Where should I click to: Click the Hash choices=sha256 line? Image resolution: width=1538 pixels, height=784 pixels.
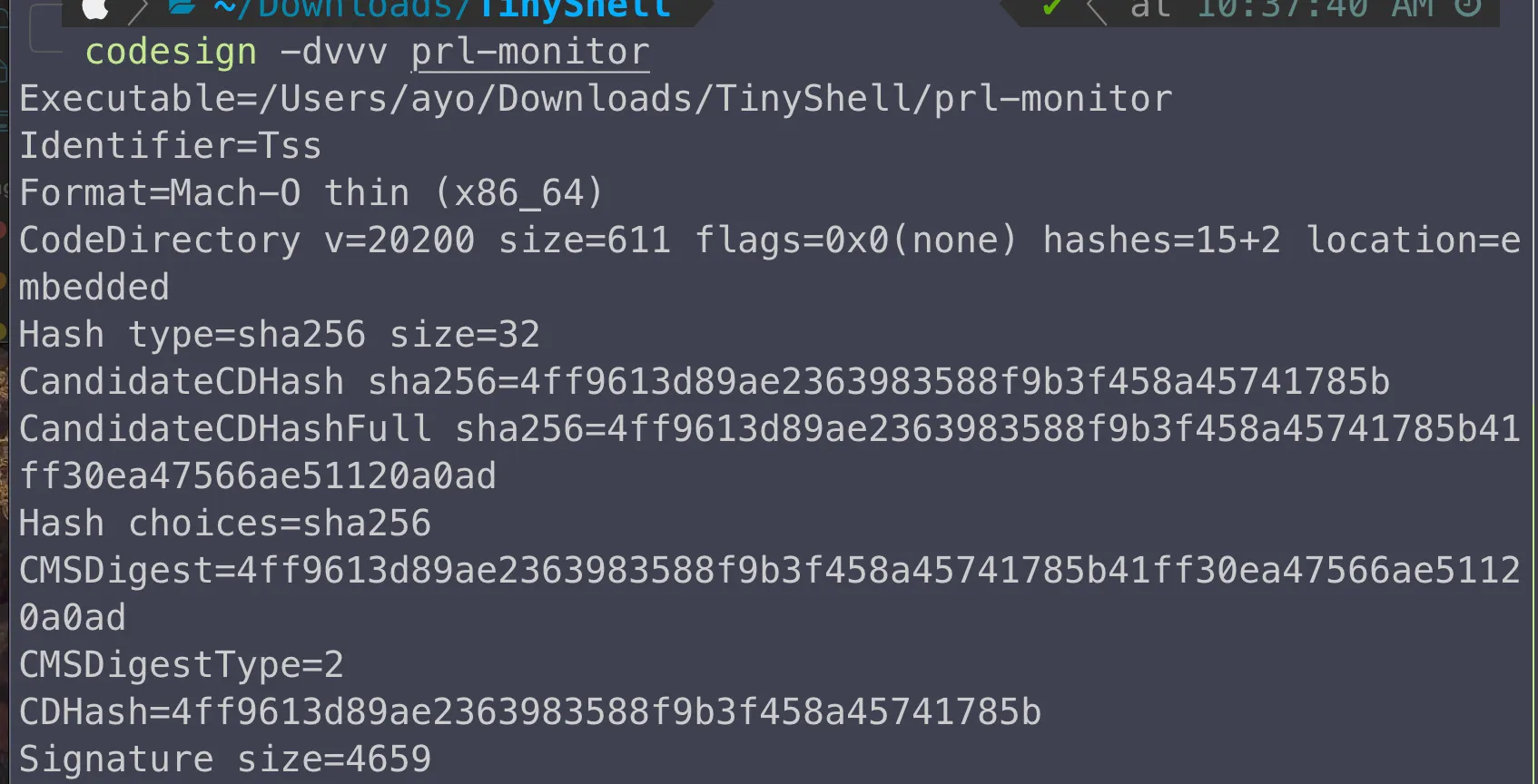click(x=225, y=524)
